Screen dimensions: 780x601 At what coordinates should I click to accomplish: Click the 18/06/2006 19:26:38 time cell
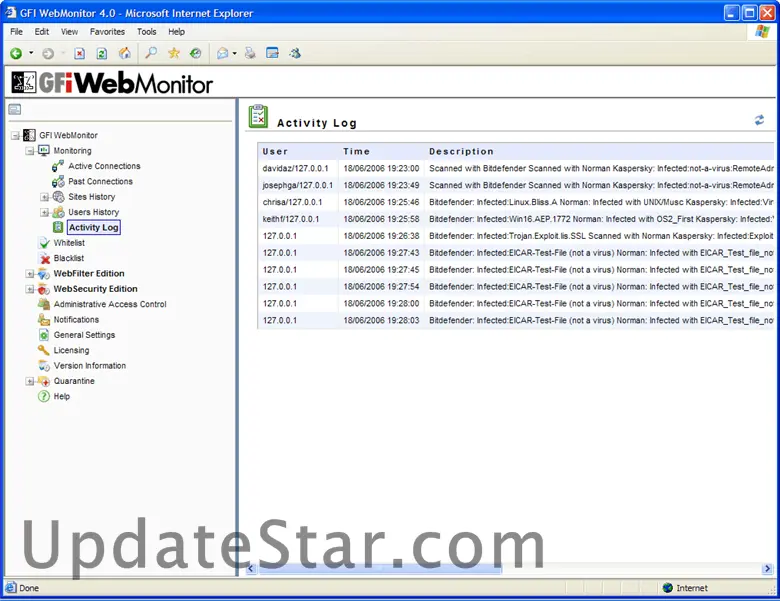click(x=381, y=236)
